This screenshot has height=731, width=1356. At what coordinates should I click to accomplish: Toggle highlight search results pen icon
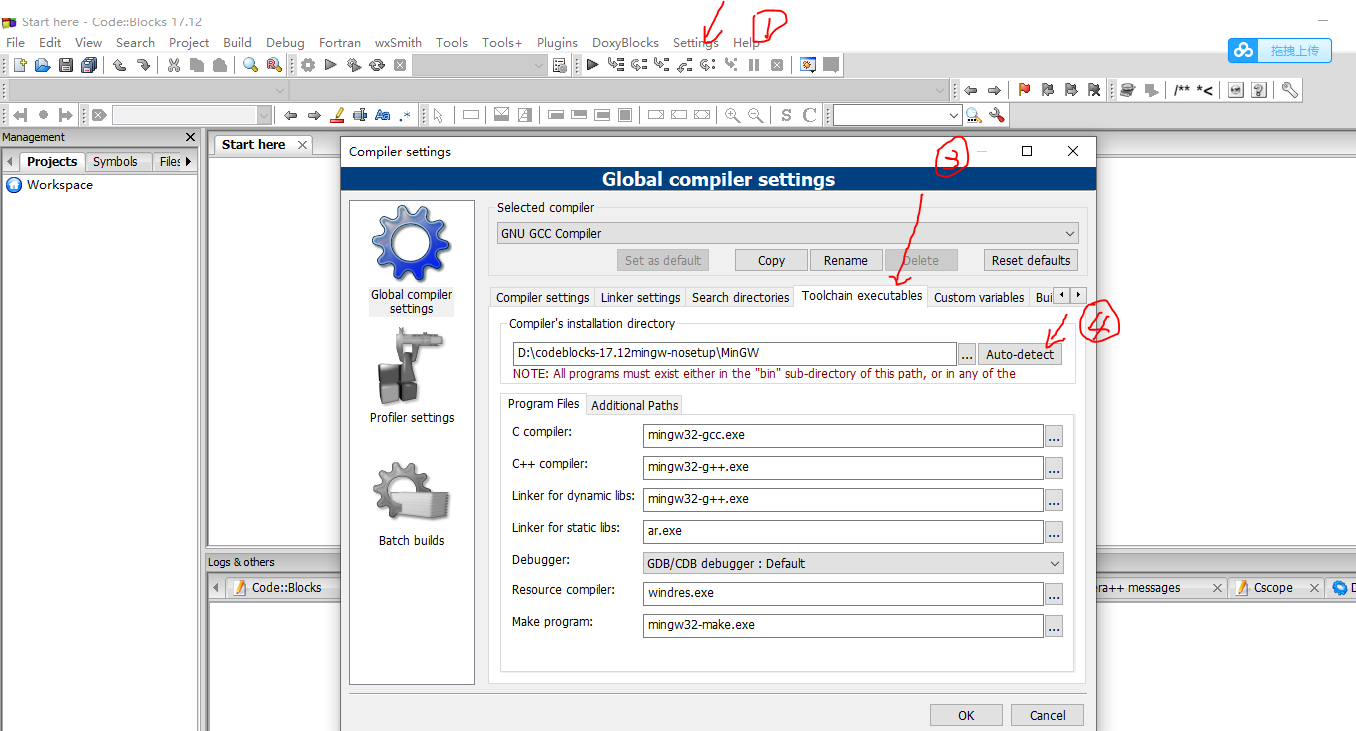[x=337, y=115]
